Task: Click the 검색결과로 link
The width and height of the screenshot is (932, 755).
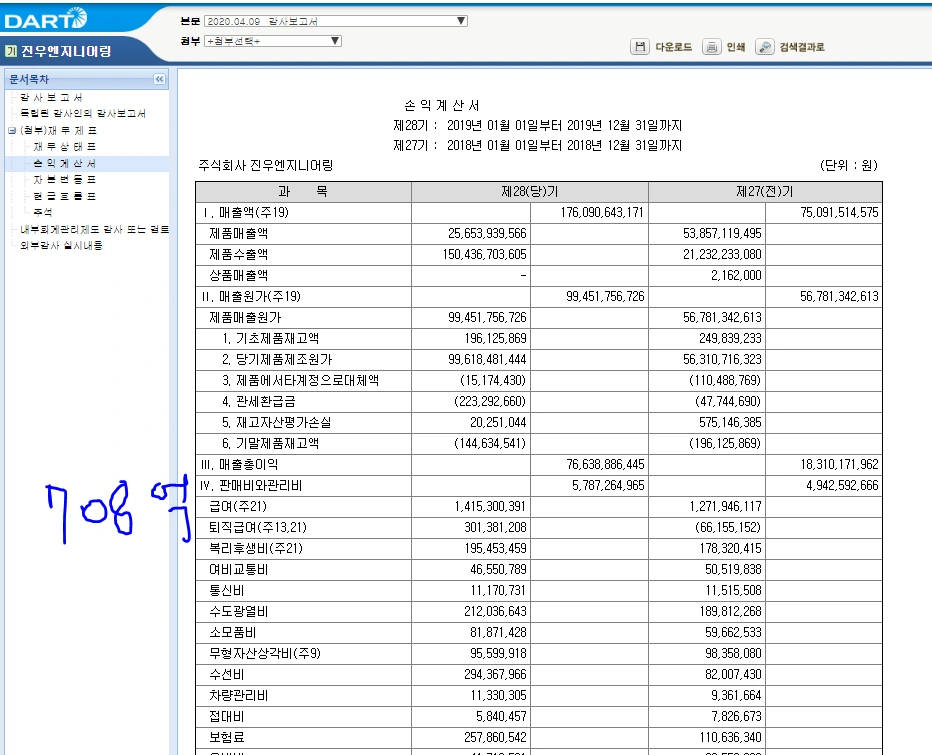Action: [800, 46]
